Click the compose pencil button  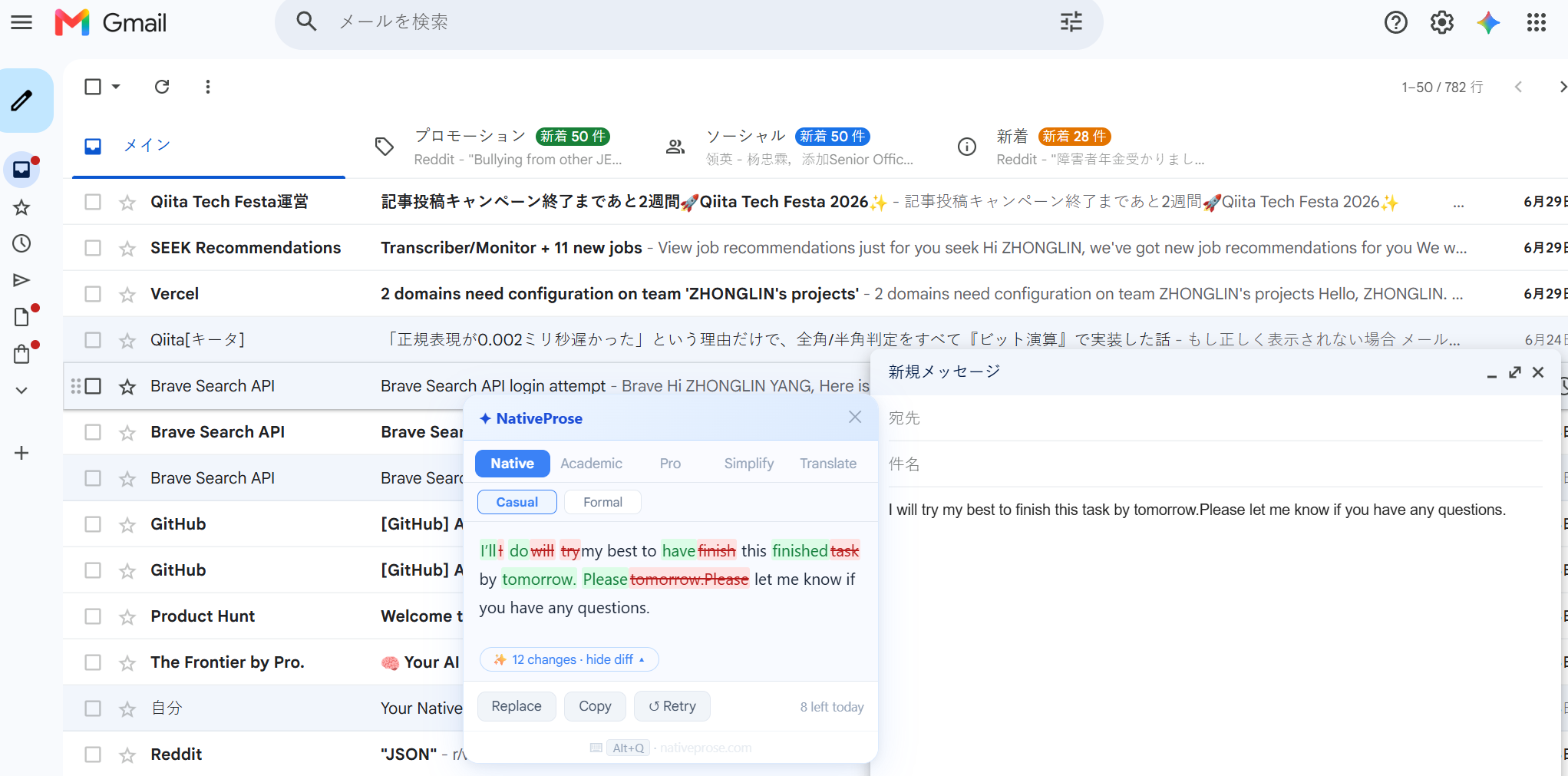(x=22, y=101)
